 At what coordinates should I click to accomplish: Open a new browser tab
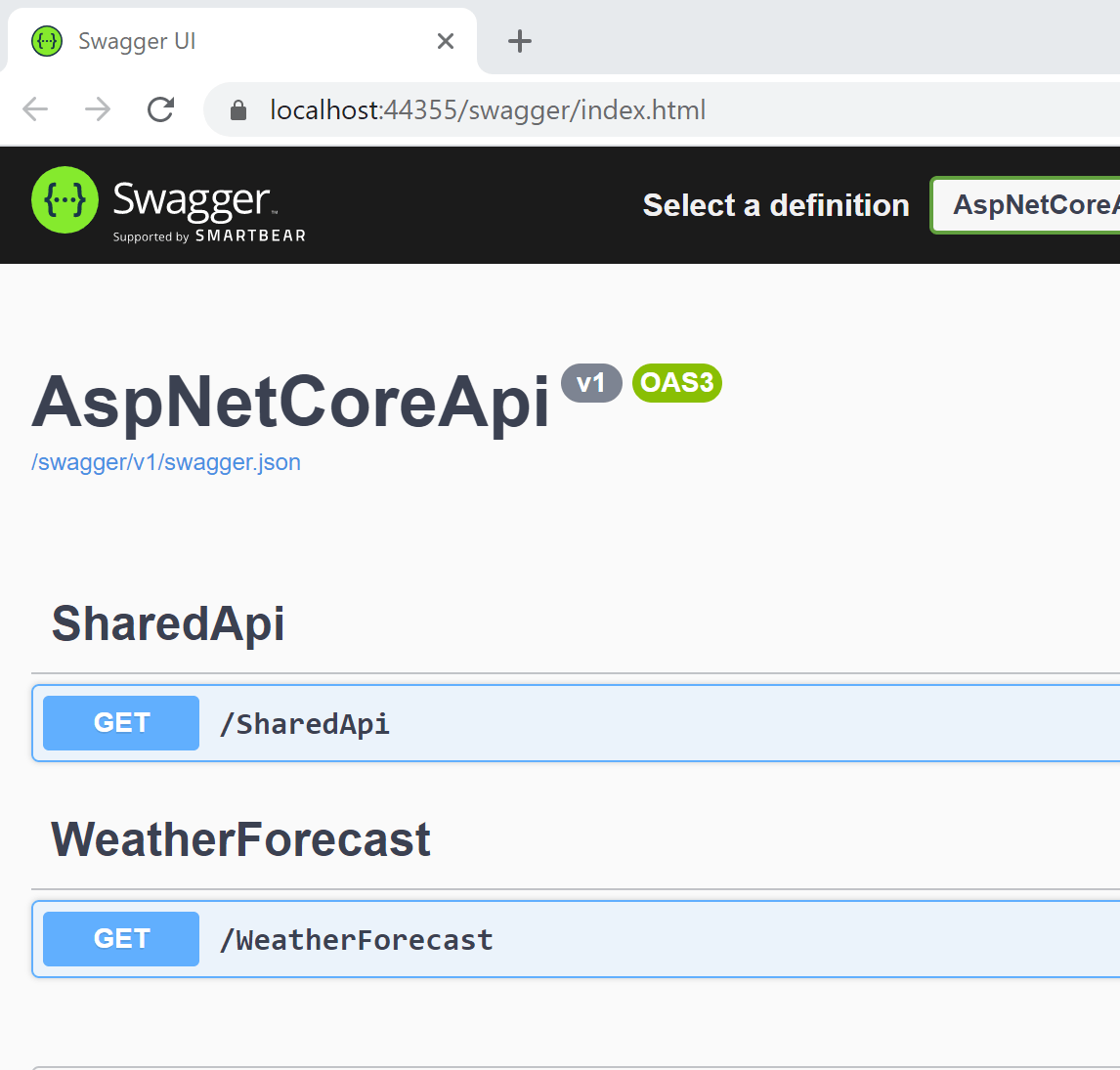tap(520, 41)
